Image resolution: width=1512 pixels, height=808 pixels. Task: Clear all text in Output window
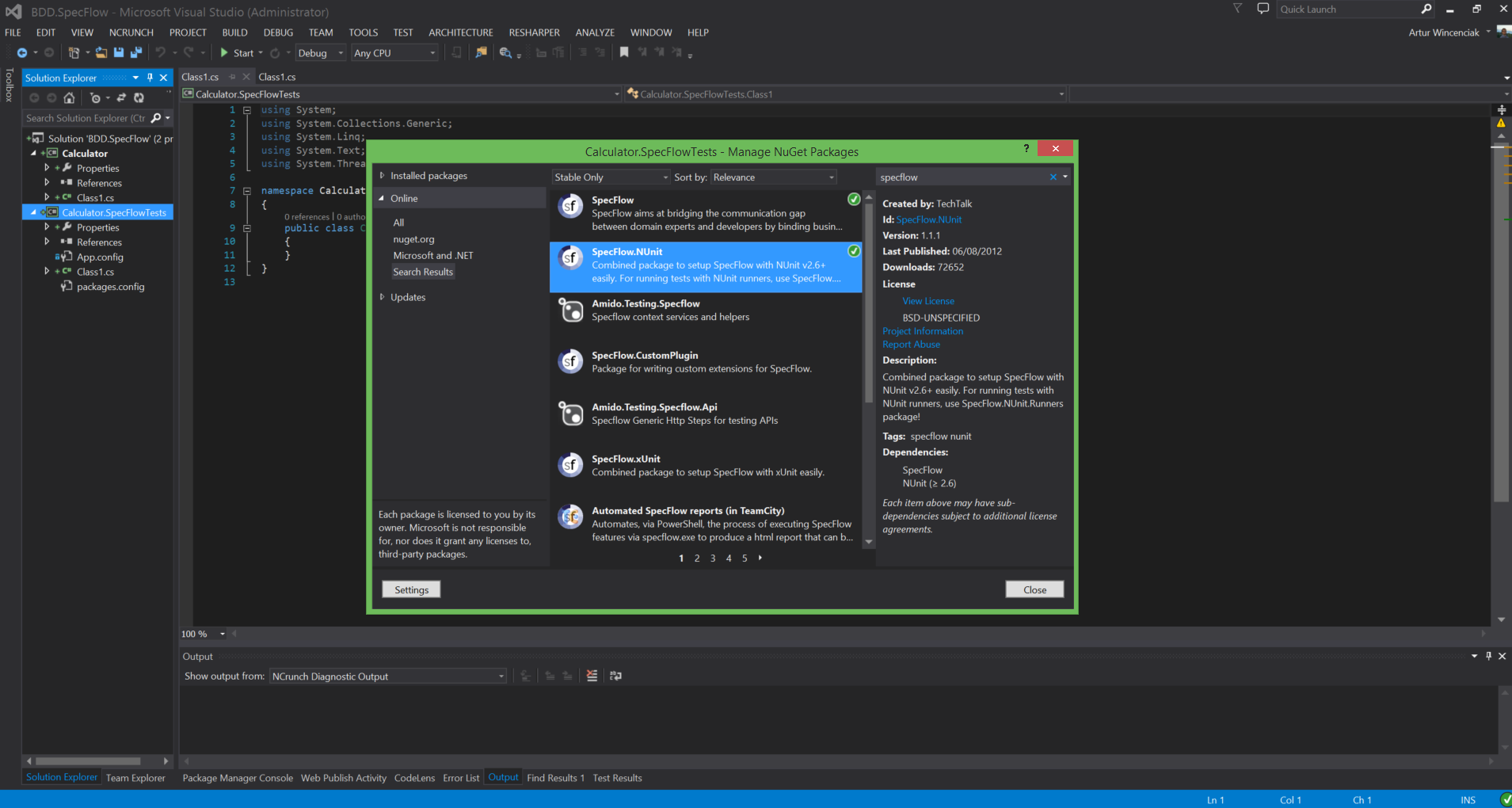tap(592, 676)
